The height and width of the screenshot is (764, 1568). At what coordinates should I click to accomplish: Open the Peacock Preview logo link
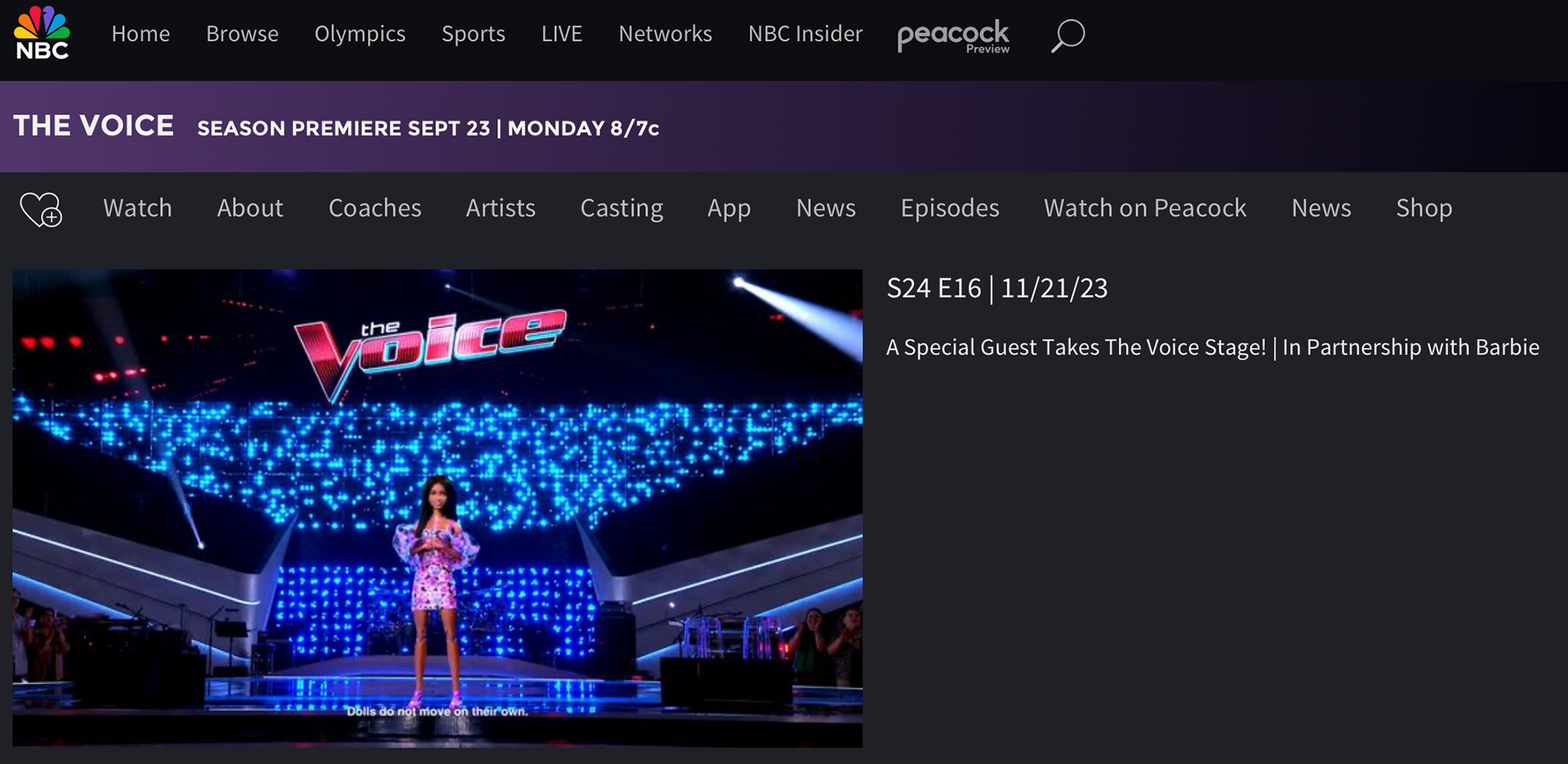[953, 36]
